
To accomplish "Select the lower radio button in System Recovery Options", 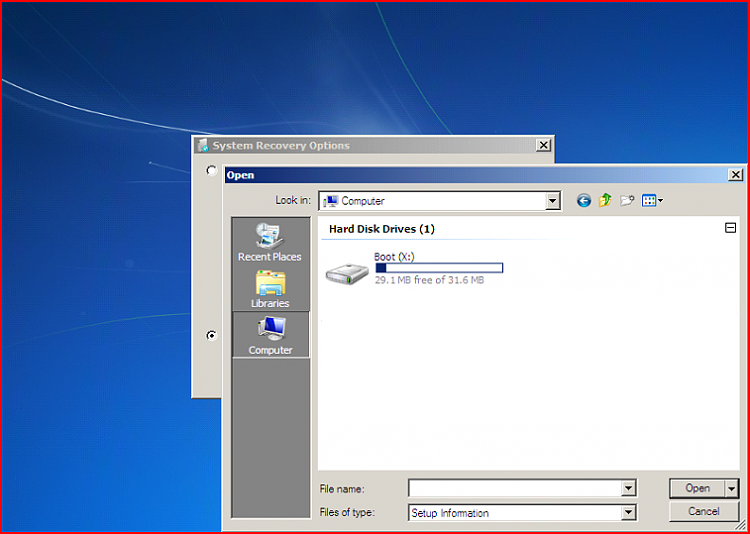I will 211,335.
